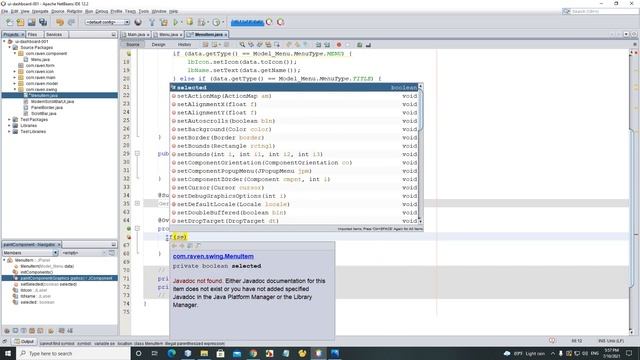Switch to the Design view button
Screen dimensions: 640x360
pos(158,44)
